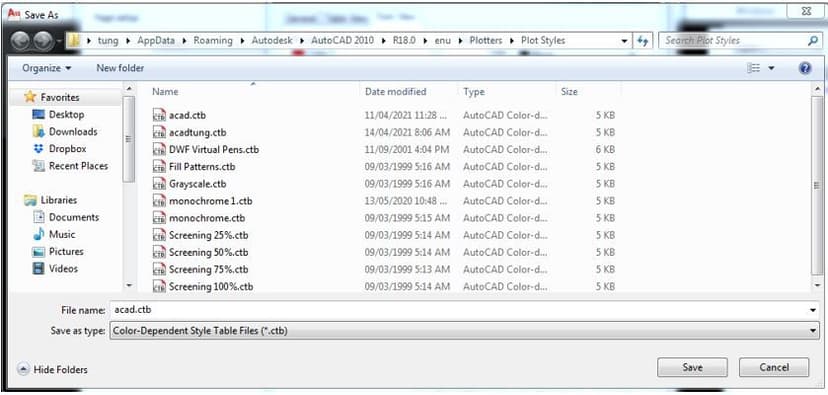Screen dimensions: 828x395
Task: Click the CTB icon of monochrome.ctb
Action: point(159,218)
